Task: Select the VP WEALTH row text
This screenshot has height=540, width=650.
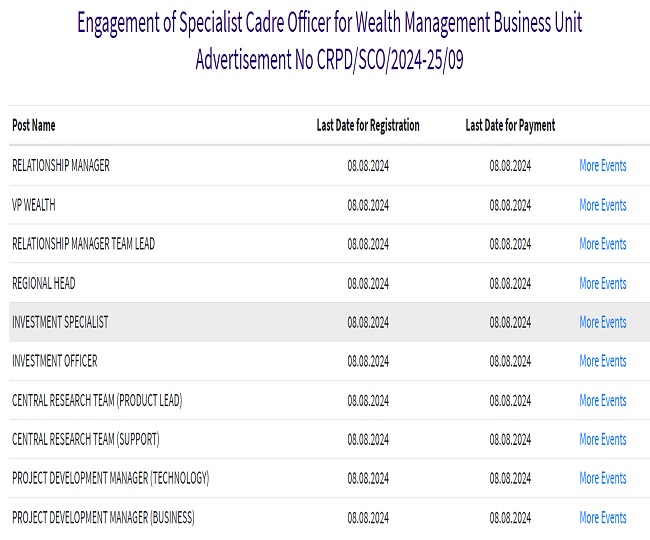Action: click(33, 205)
